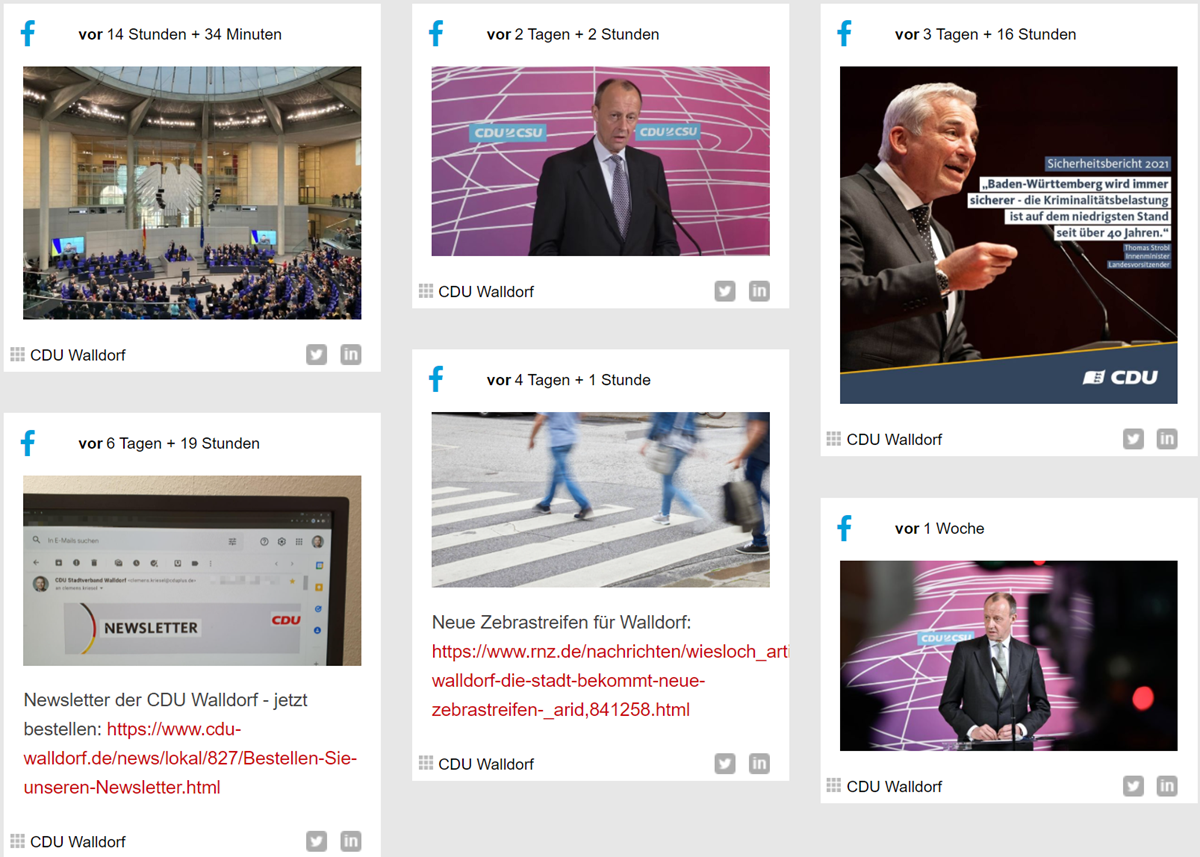The height and width of the screenshot is (857, 1200).
Task: Click CDU Walldorf label under 1 Woche post
Action: [894, 786]
